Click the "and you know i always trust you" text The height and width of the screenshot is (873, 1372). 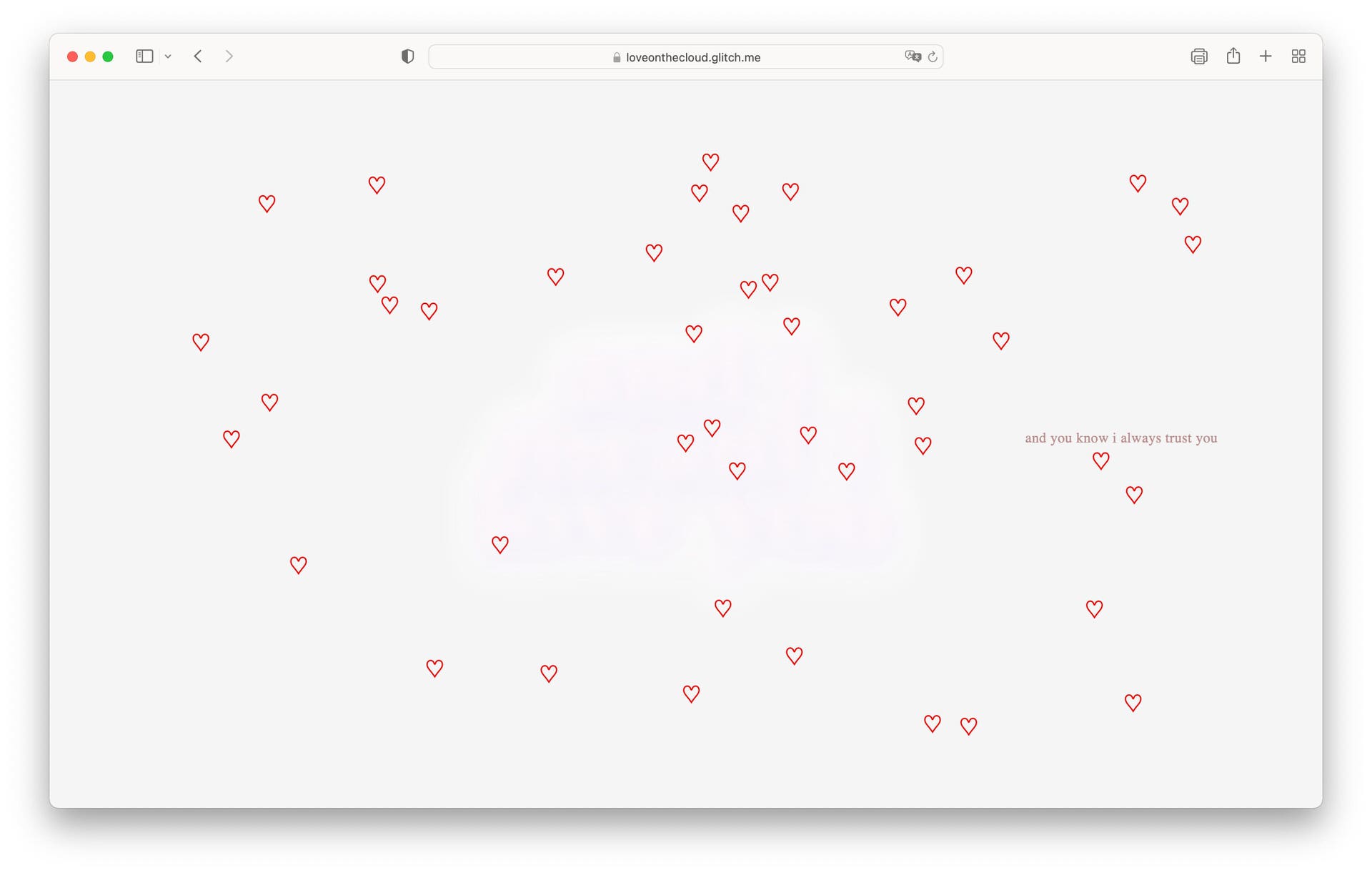pyautogui.click(x=1120, y=438)
